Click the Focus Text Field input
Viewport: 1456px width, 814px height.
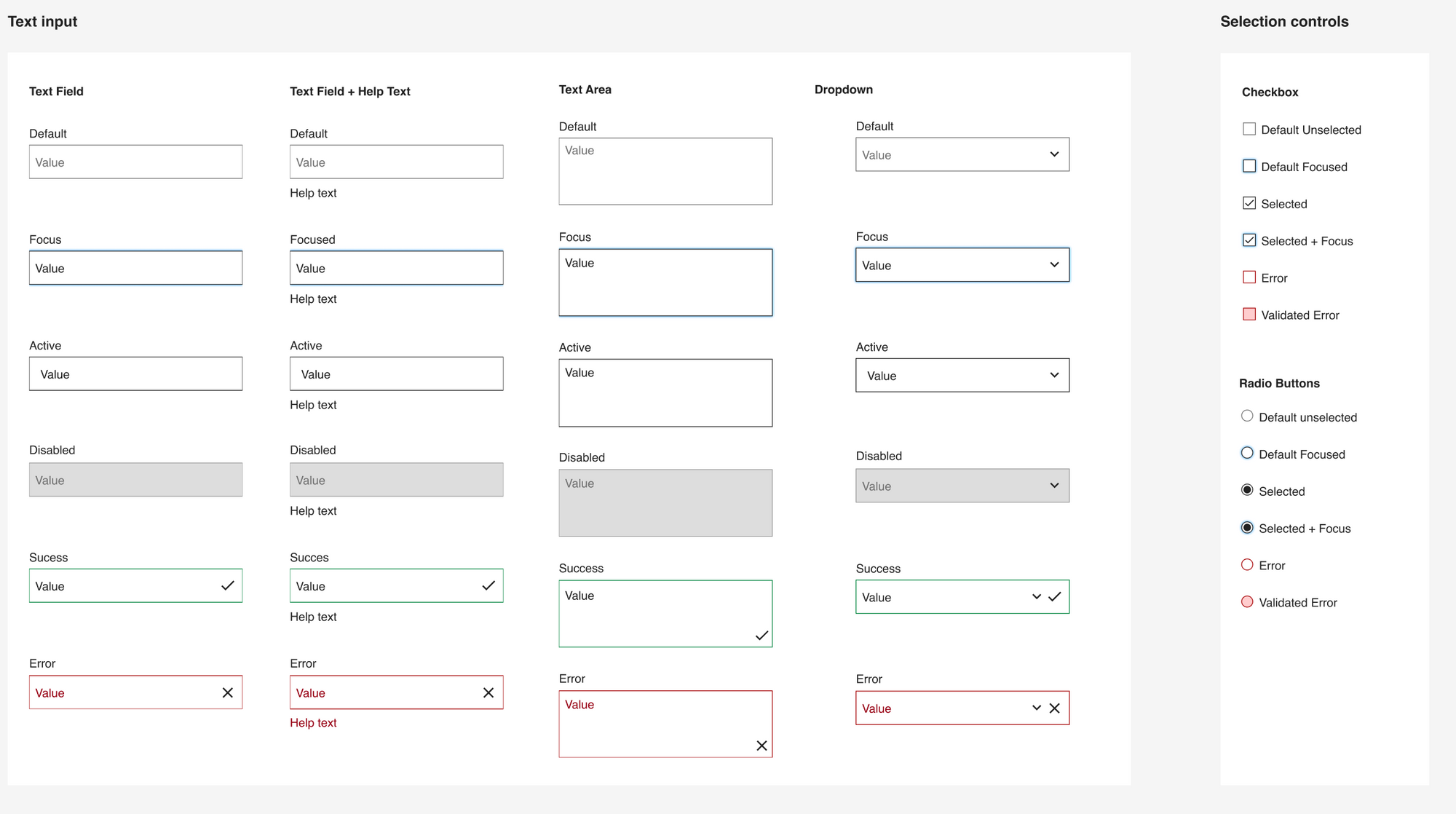coord(135,268)
